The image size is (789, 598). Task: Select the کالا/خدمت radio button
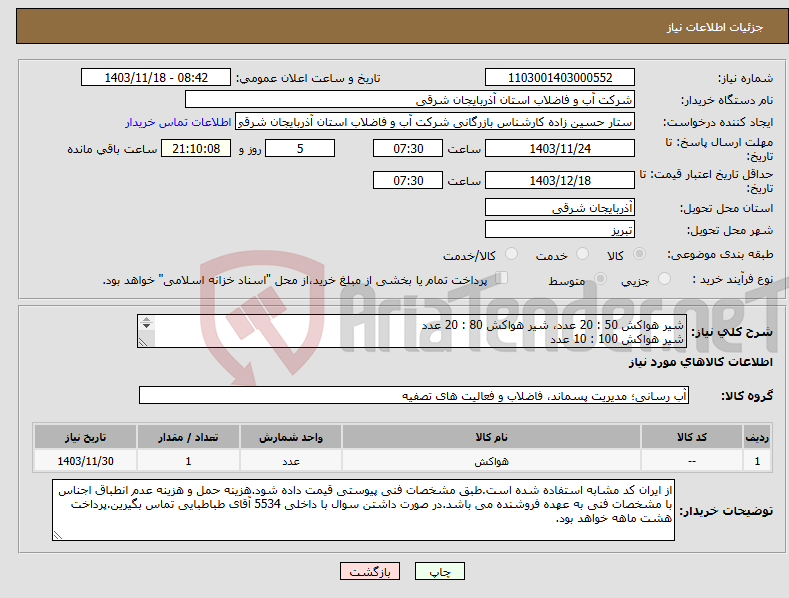(511, 254)
